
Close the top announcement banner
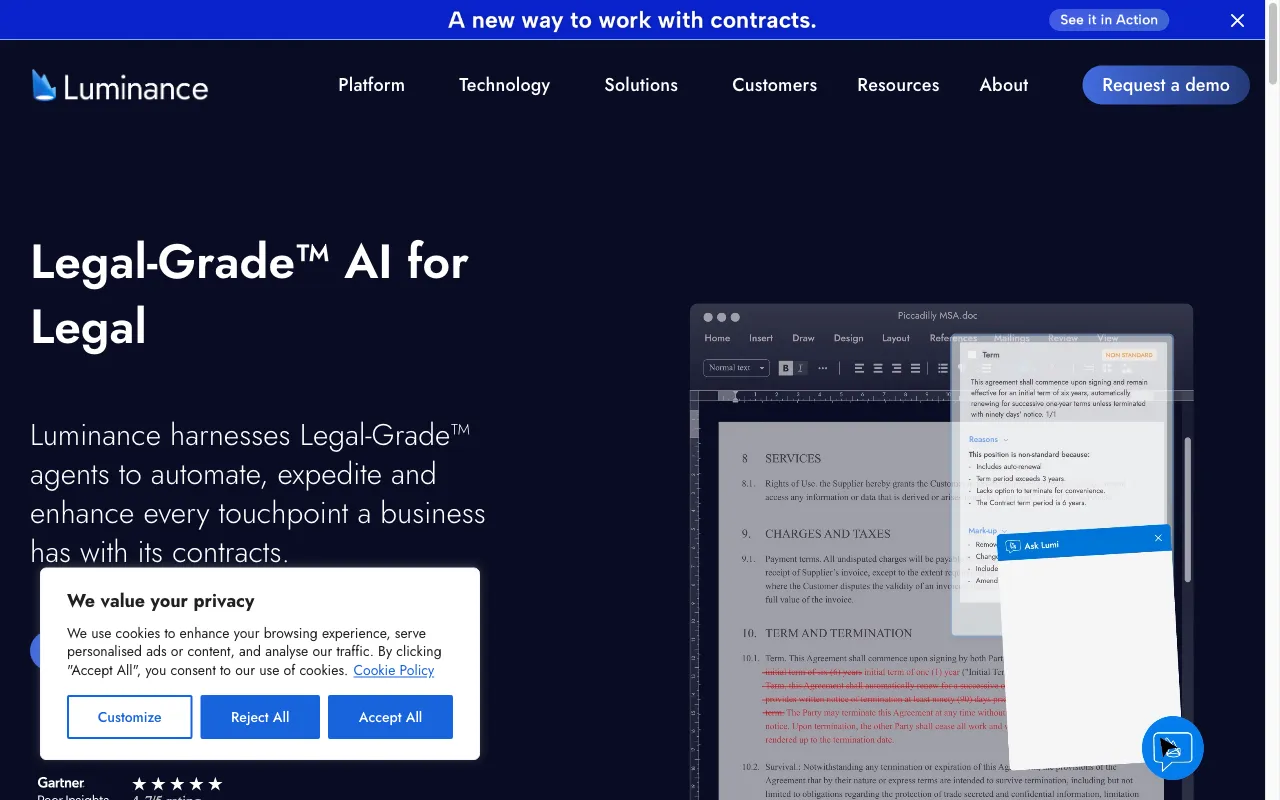point(1237,20)
